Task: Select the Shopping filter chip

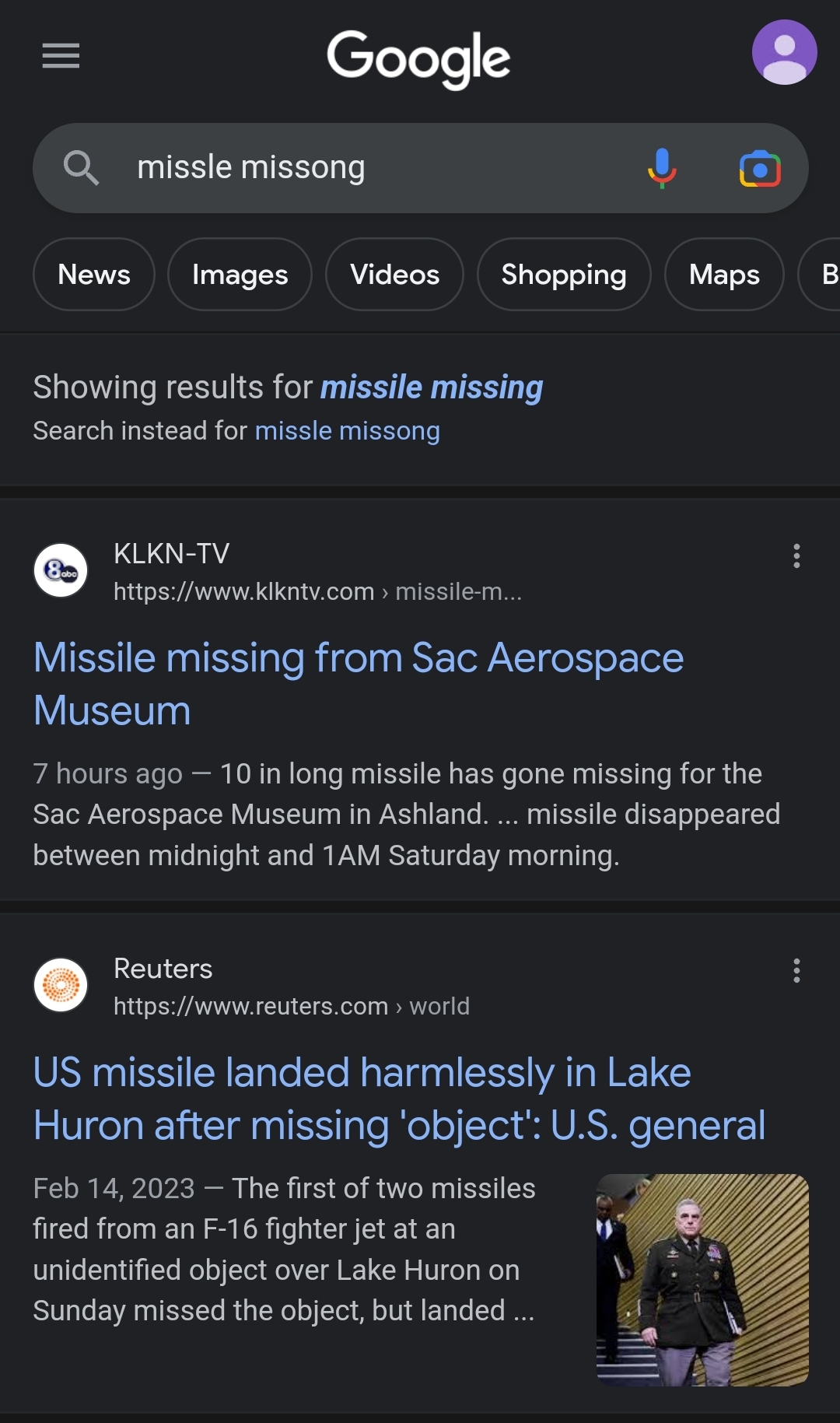Action: [564, 275]
